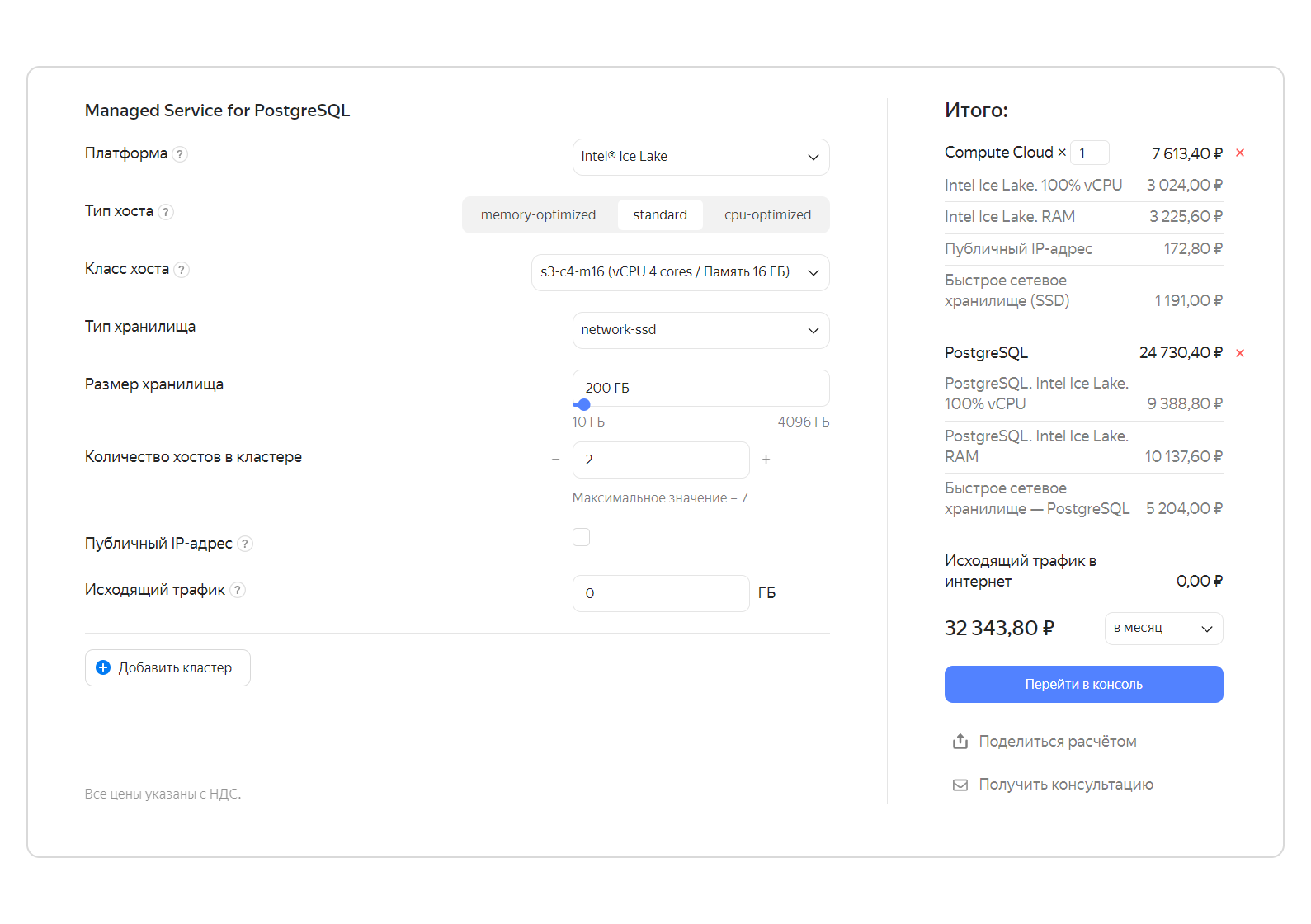Click the envelope icon beside Получить консультацию
Image resolution: width=1311 pixels, height=924 pixels.
pos(960,785)
